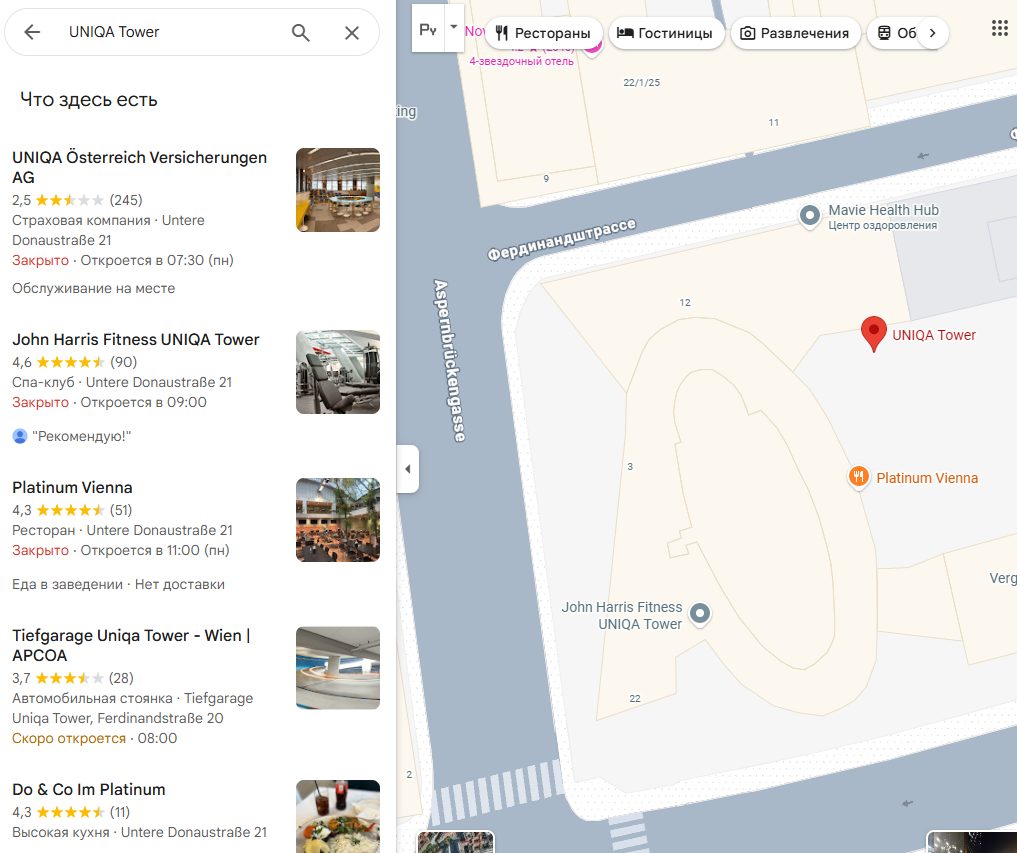Click the Platinum Vienna listing photo

337,520
